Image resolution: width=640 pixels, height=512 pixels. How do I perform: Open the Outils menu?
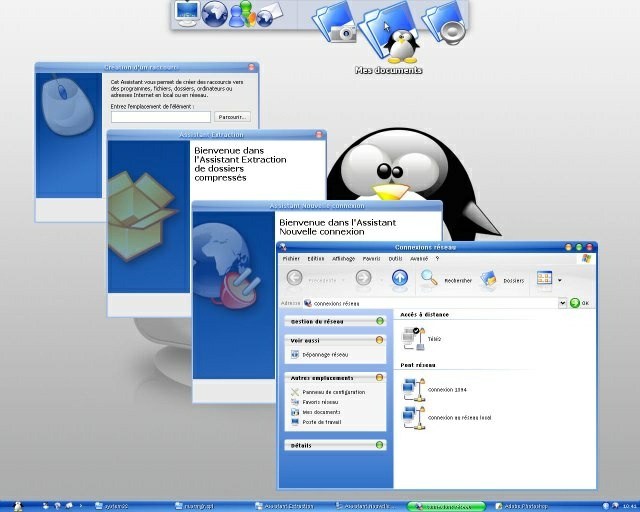[x=395, y=258]
